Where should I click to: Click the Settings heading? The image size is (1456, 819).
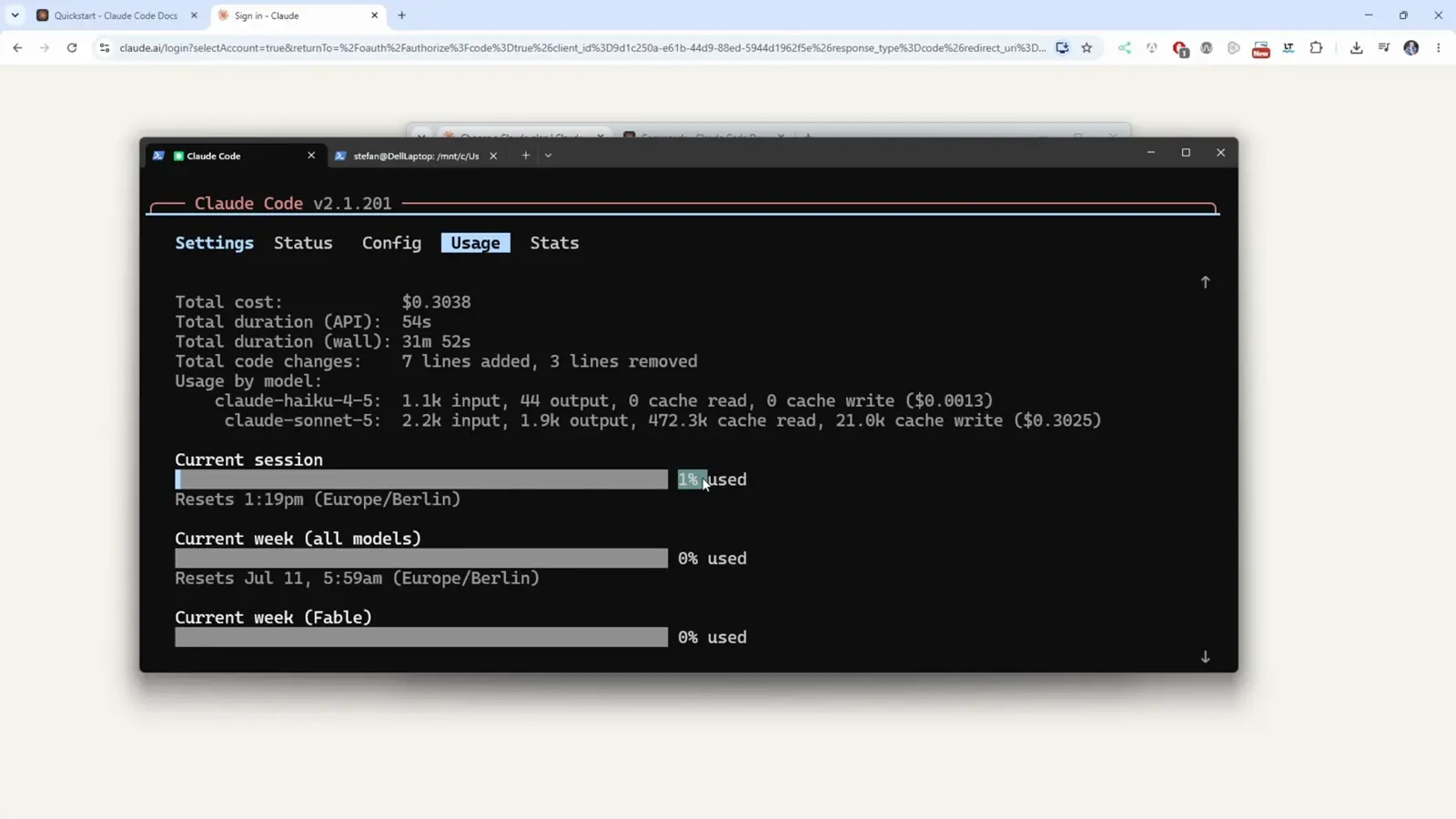214,243
